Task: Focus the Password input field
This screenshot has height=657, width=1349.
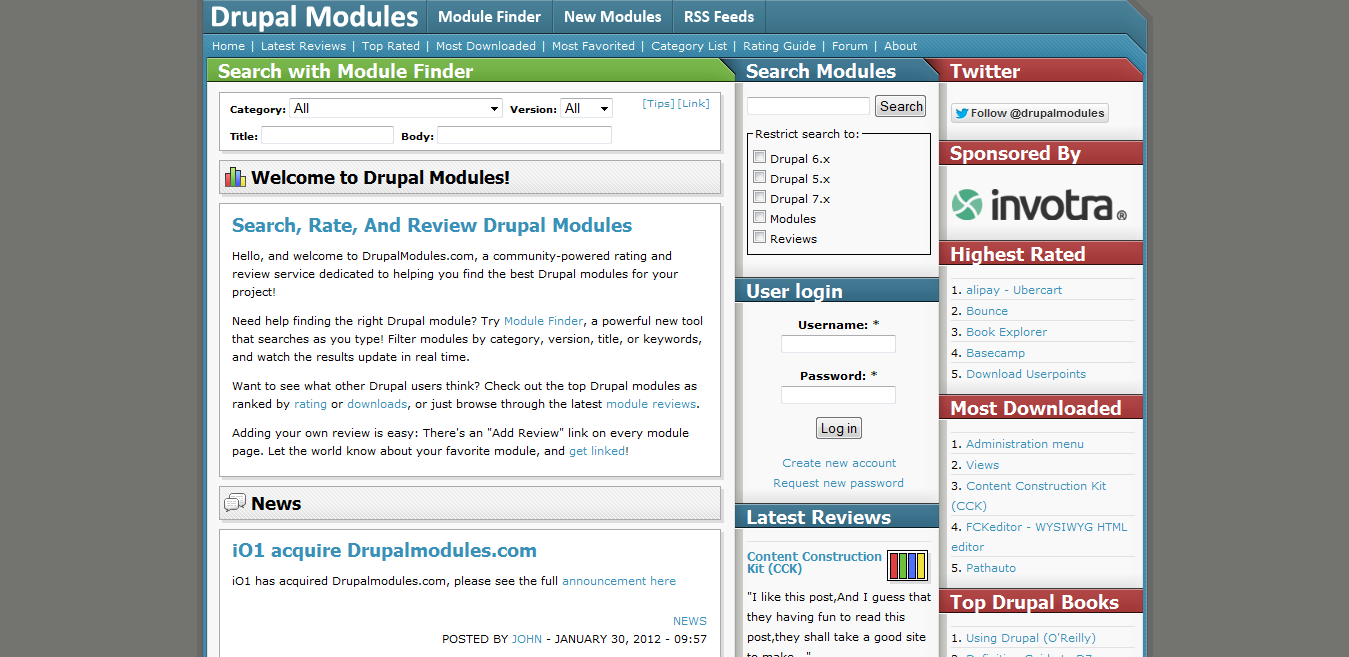Action: point(838,395)
